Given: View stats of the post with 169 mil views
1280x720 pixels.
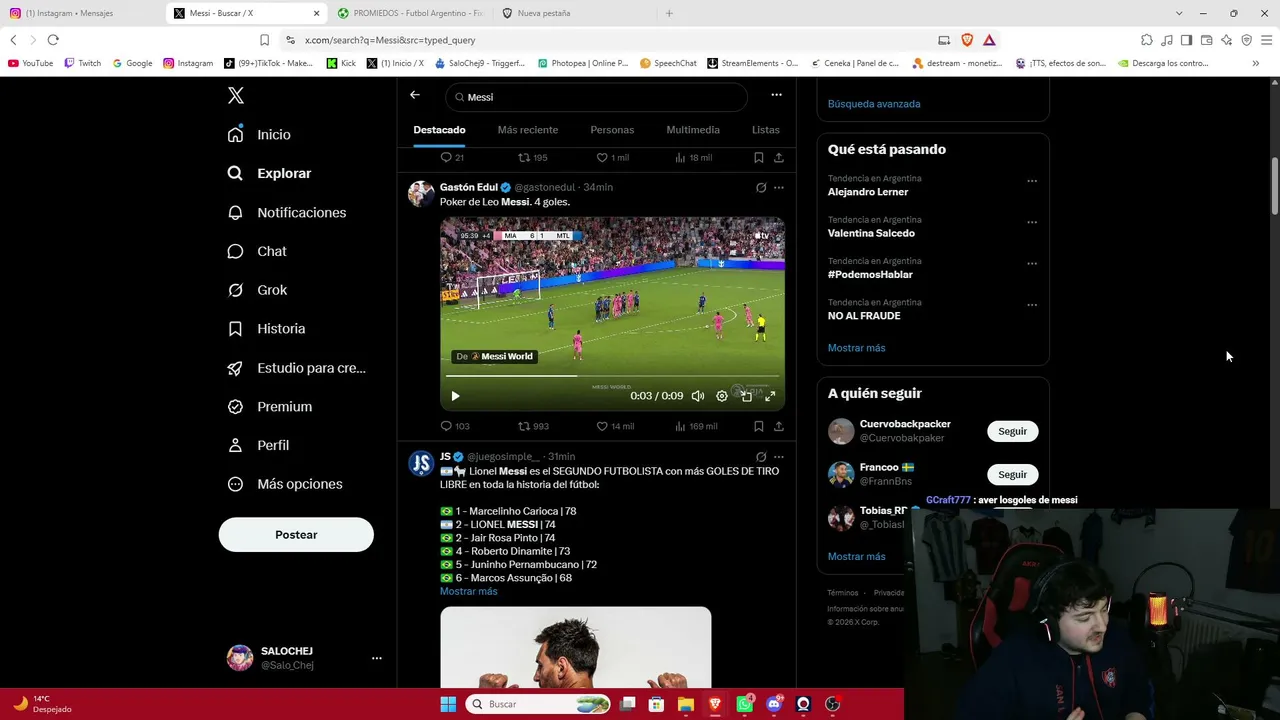Looking at the screenshot, I should [x=696, y=426].
